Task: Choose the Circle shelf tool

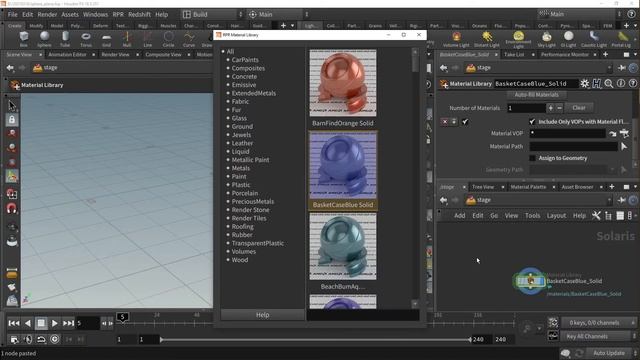Action: (x=168, y=39)
